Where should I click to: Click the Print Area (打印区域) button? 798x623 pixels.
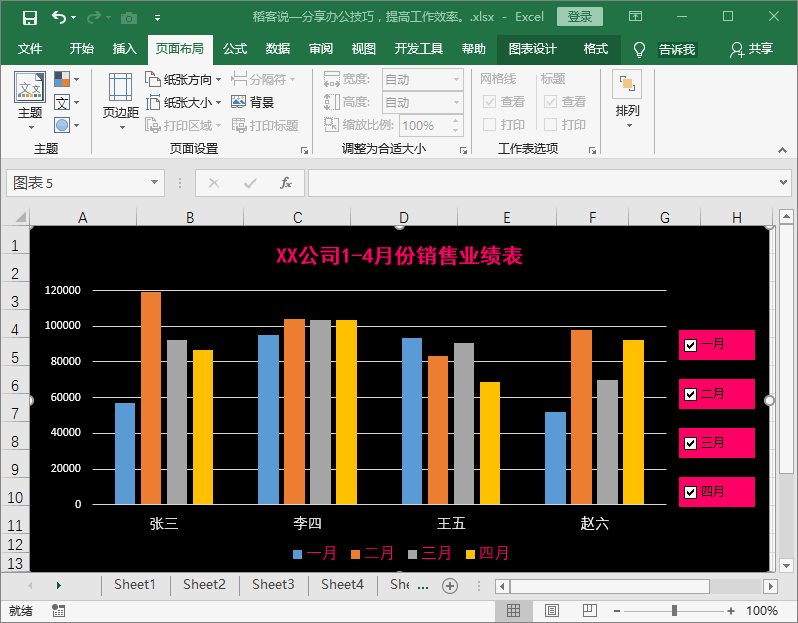(x=183, y=125)
